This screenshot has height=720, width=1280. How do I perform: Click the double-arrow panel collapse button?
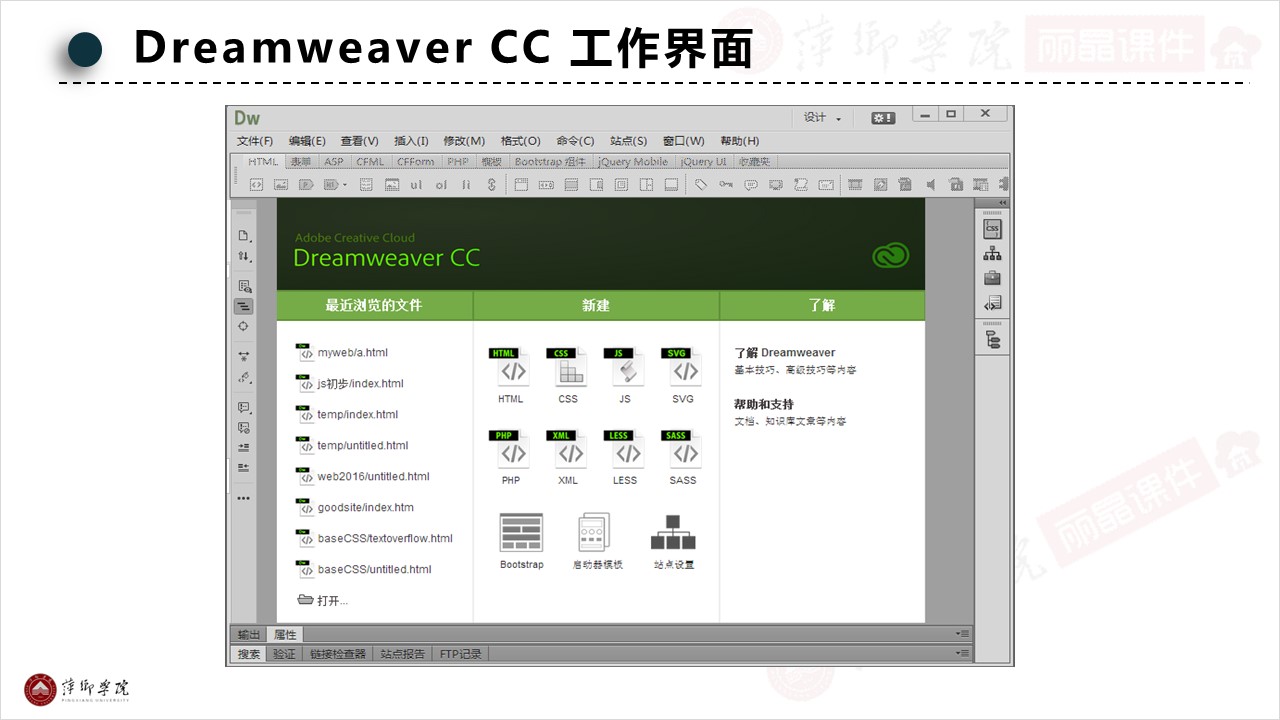(x=1003, y=203)
